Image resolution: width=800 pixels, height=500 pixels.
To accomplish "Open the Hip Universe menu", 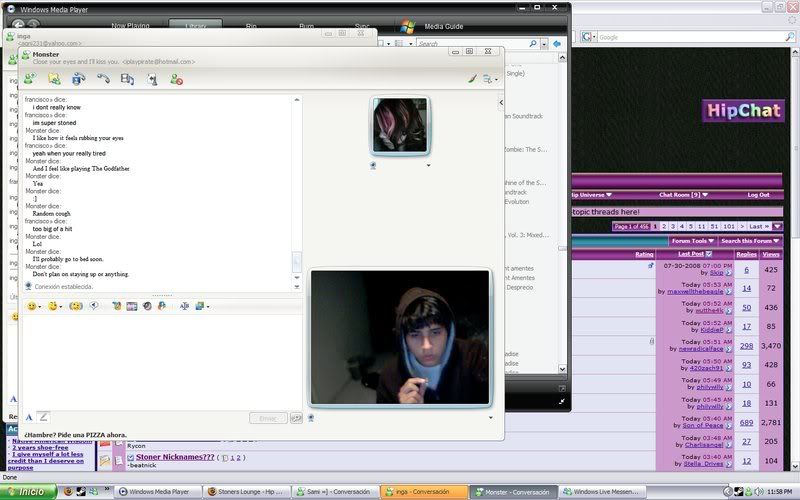I will pos(592,195).
